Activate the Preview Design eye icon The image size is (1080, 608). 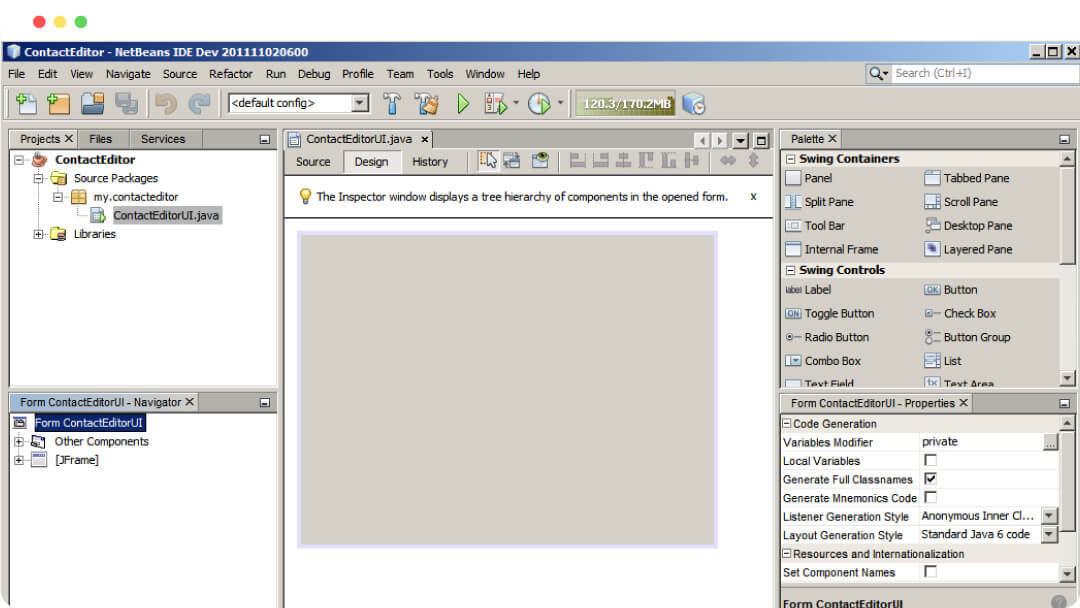[539, 161]
